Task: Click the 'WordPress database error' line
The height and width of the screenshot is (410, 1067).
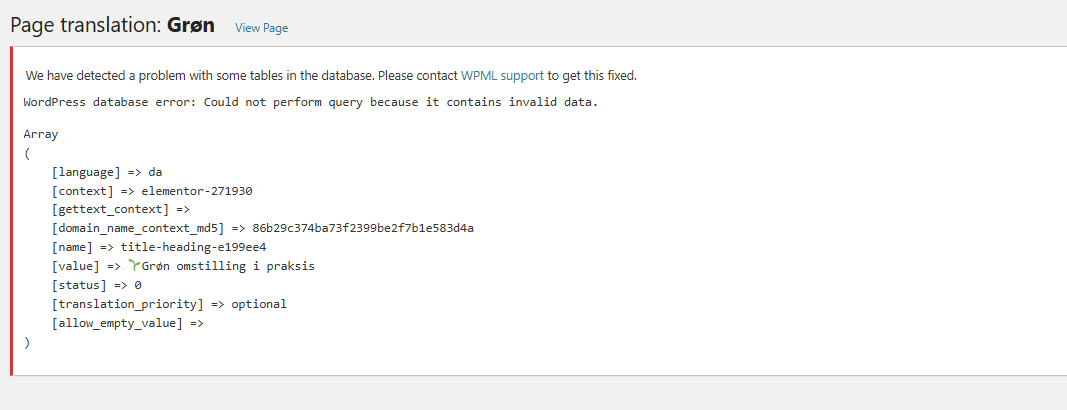Action: (310, 102)
